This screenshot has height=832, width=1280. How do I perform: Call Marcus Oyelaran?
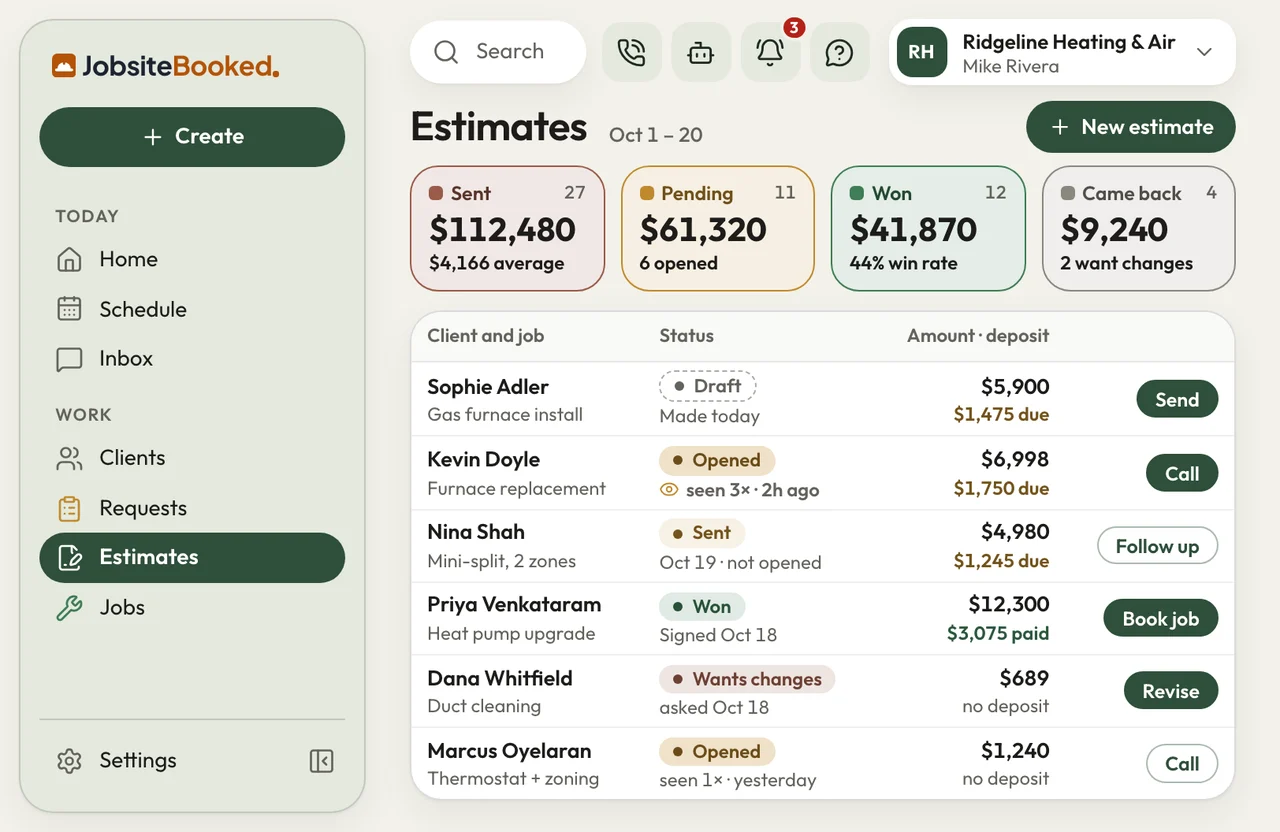pos(1182,764)
